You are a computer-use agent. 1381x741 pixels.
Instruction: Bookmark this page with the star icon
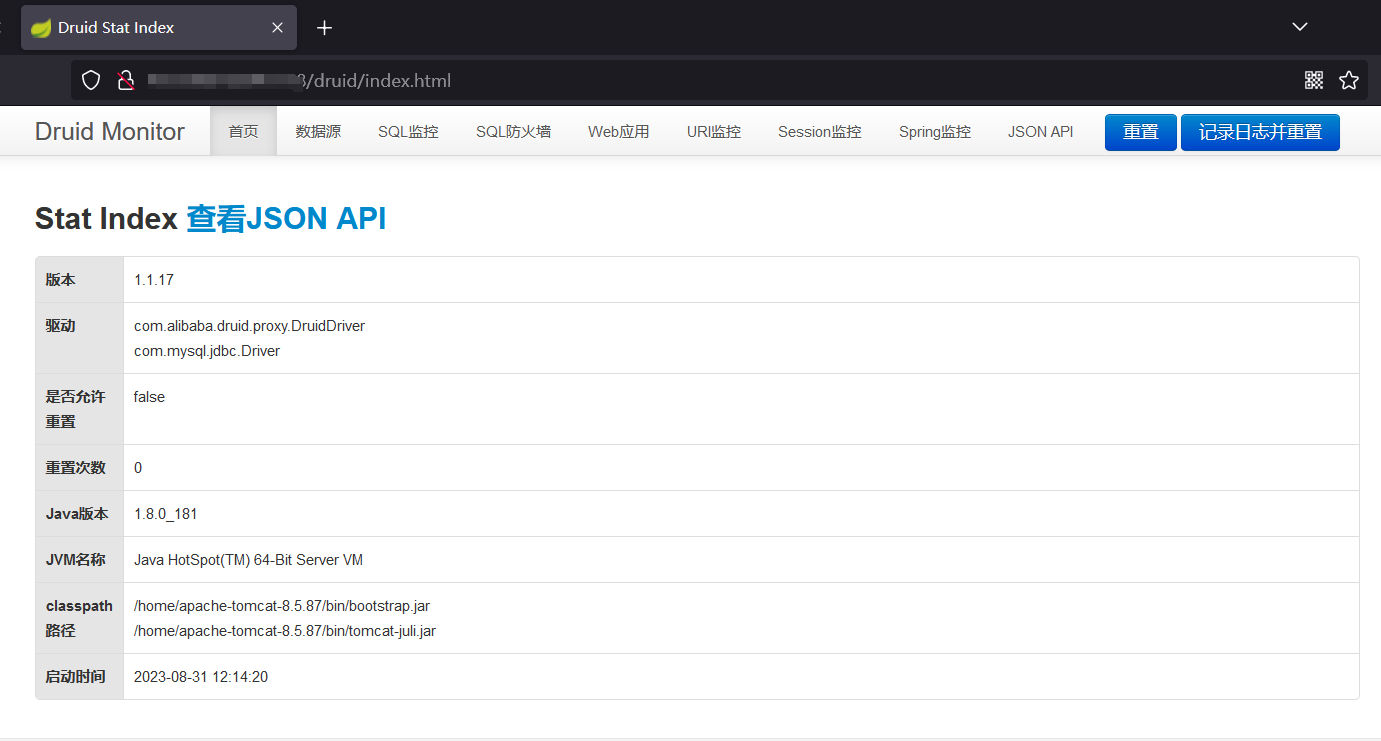tap(1349, 81)
